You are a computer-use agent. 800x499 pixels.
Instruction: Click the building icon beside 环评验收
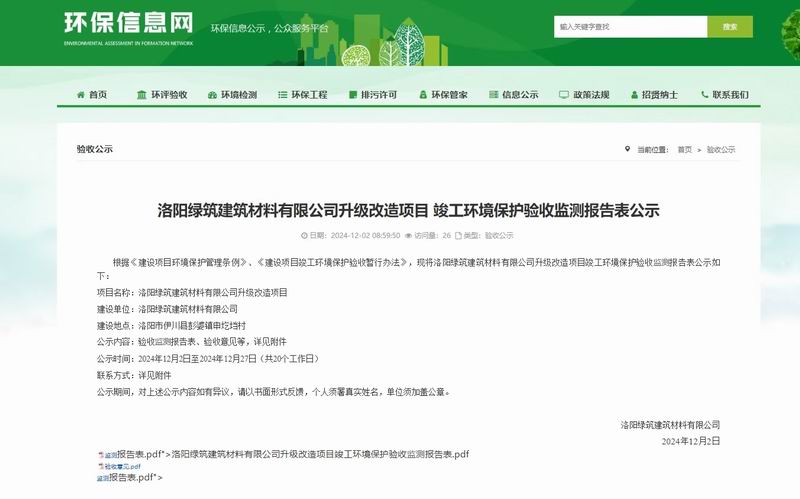(x=143, y=95)
